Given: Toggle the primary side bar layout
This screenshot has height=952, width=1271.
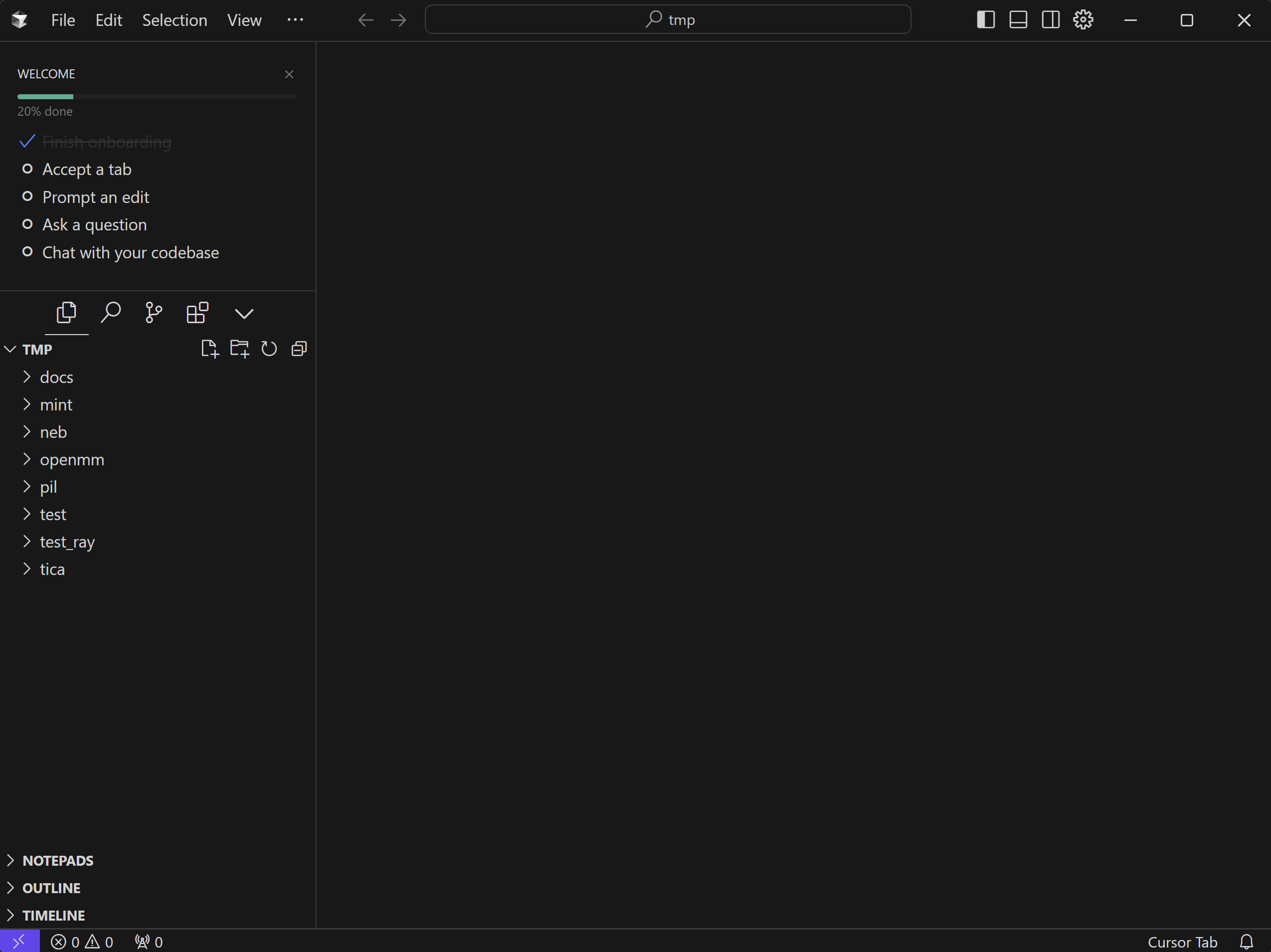Looking at the screenshot, I should (985, 20).
